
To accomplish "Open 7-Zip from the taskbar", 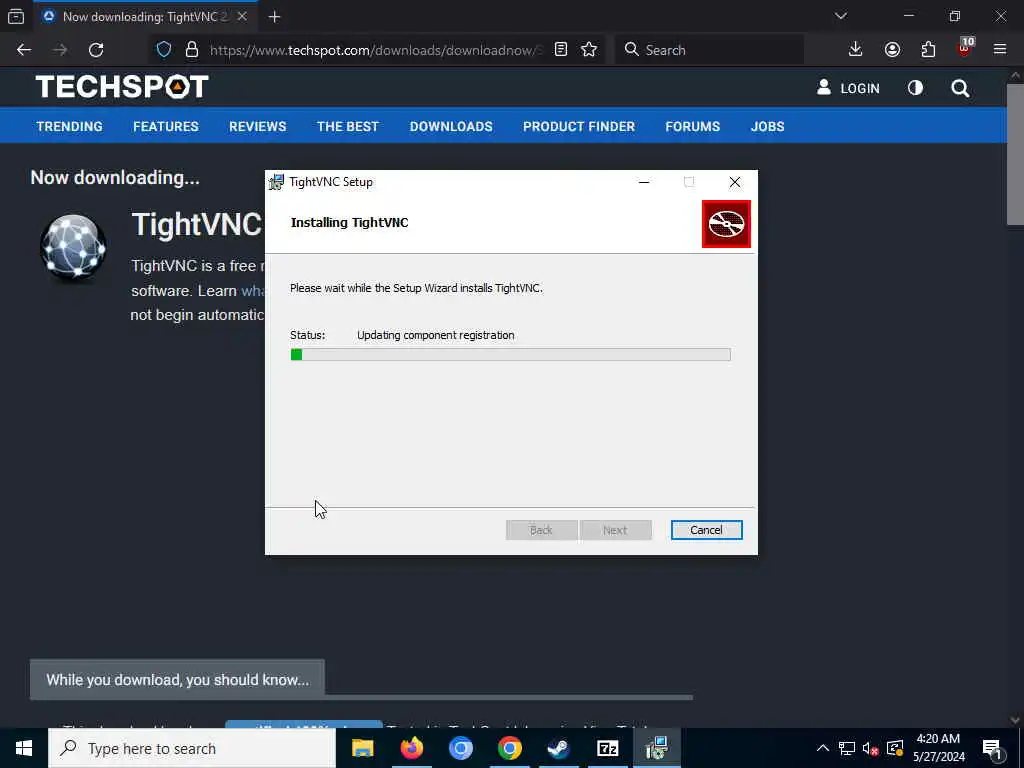I will coord(607,748).
